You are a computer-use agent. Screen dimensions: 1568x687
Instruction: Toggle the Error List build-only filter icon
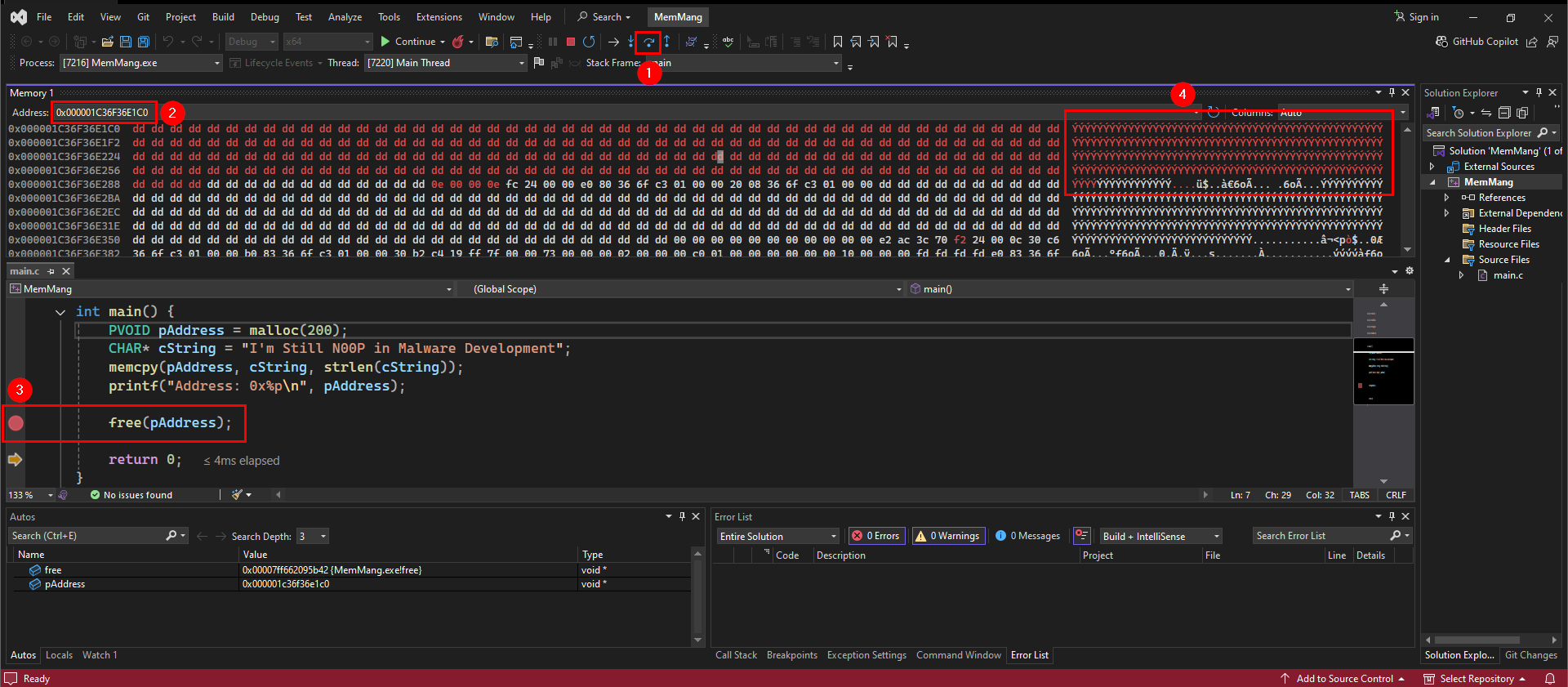pyautogui.click(x=1082, y=536)
